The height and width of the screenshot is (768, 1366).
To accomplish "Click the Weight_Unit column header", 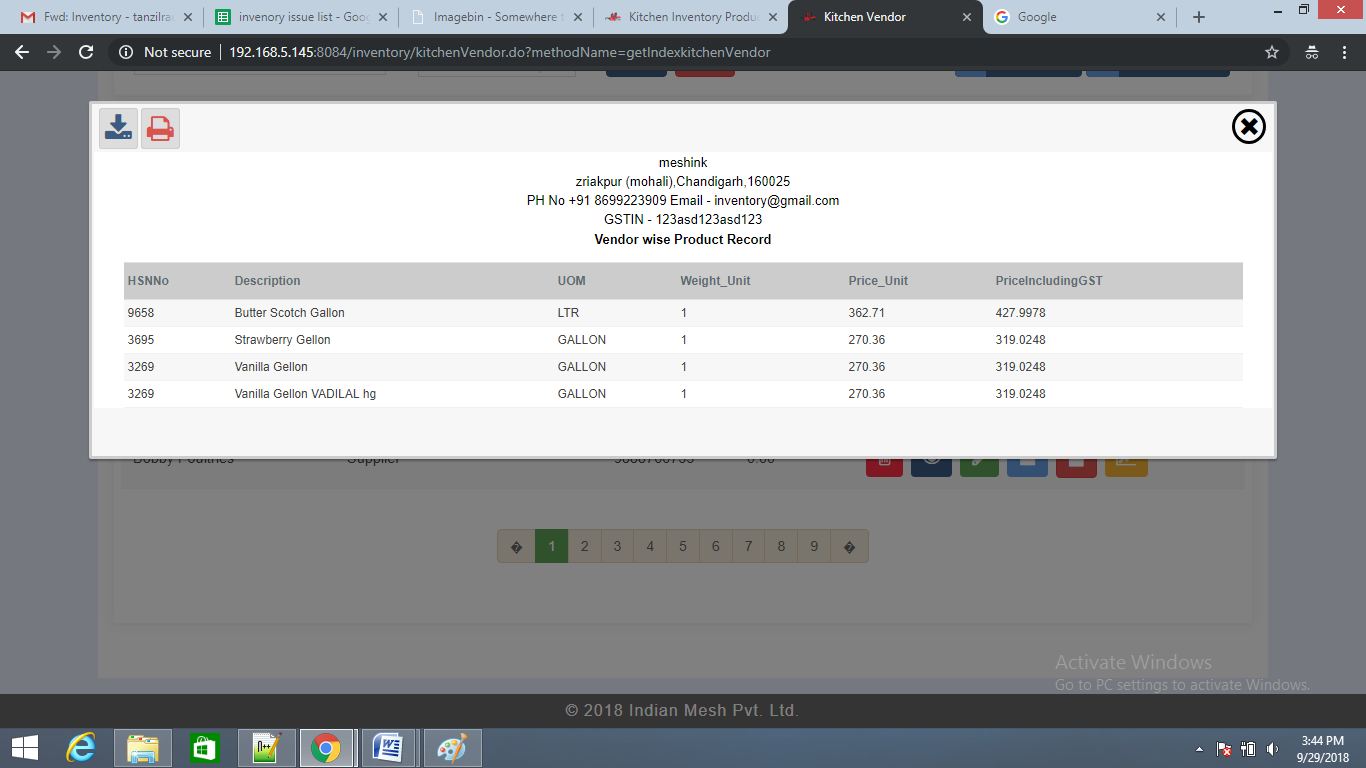I will pos(715,281).
